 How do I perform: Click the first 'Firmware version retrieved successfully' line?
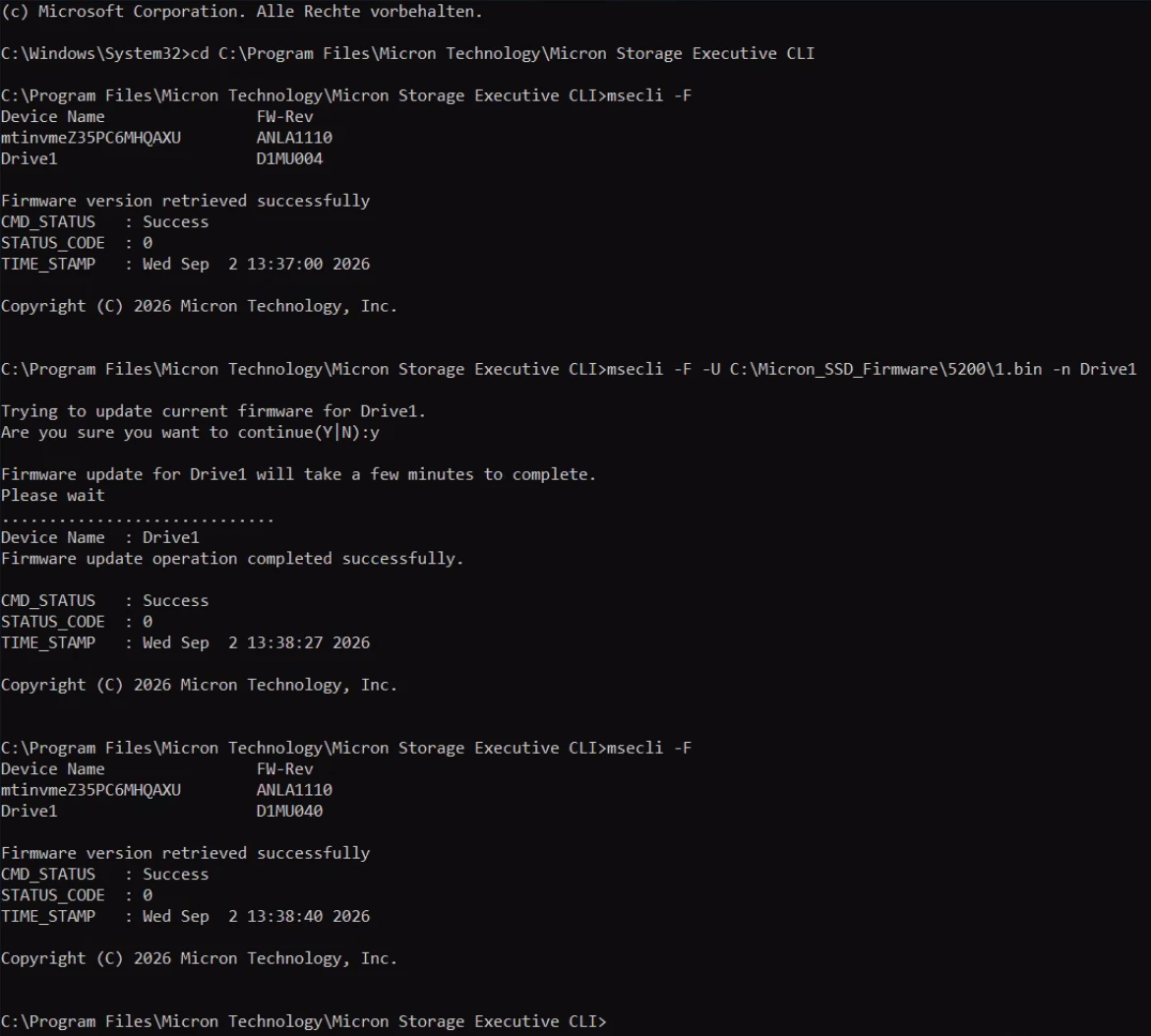185,201
